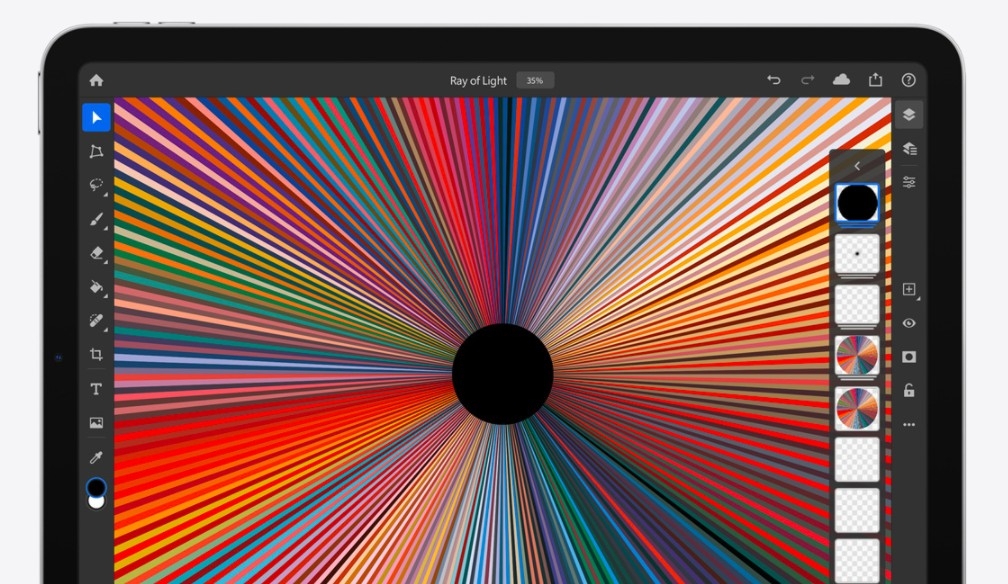Activate the Eraser tool
Viewport: 1008px width, 584px height.
pos(96,253)
